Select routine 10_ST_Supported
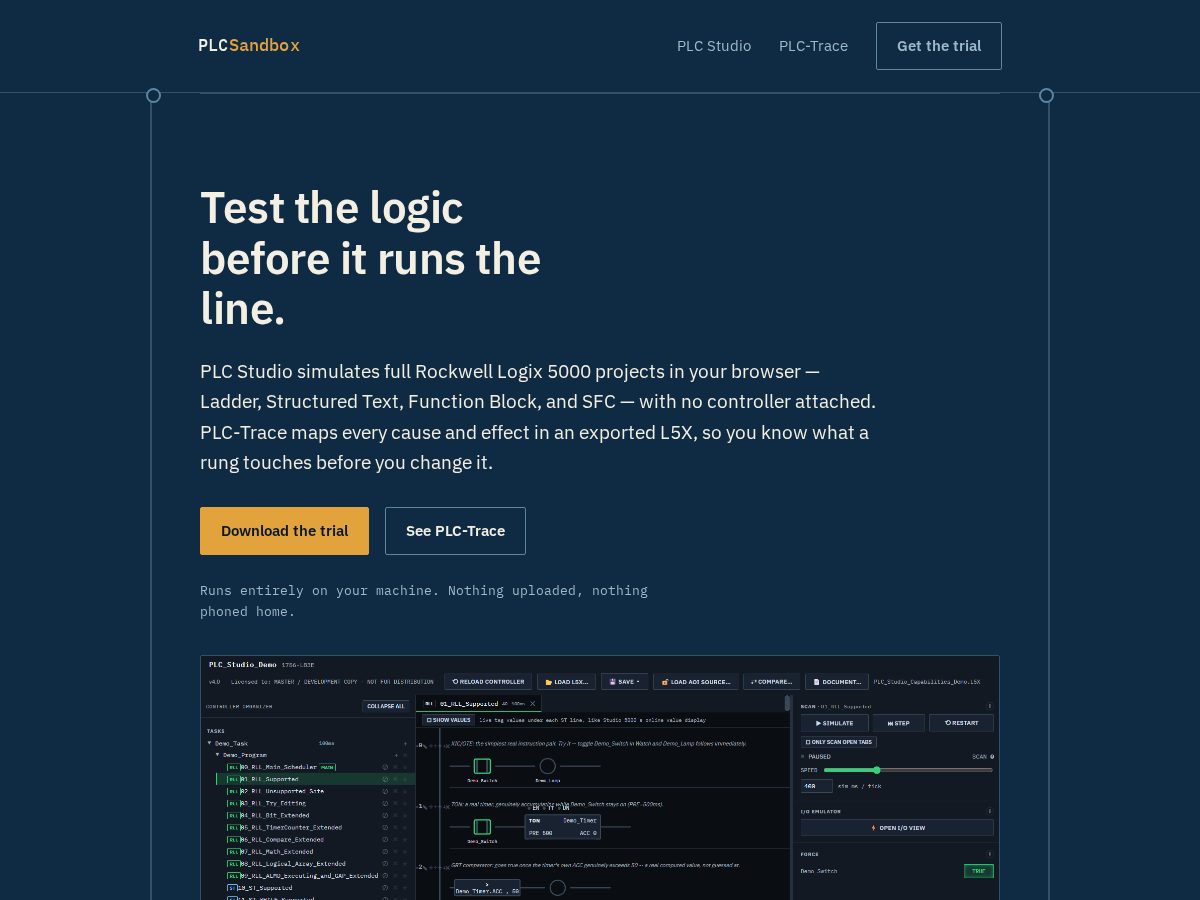The height and width of the screenshot is (900, 1200). pos(265,887)
